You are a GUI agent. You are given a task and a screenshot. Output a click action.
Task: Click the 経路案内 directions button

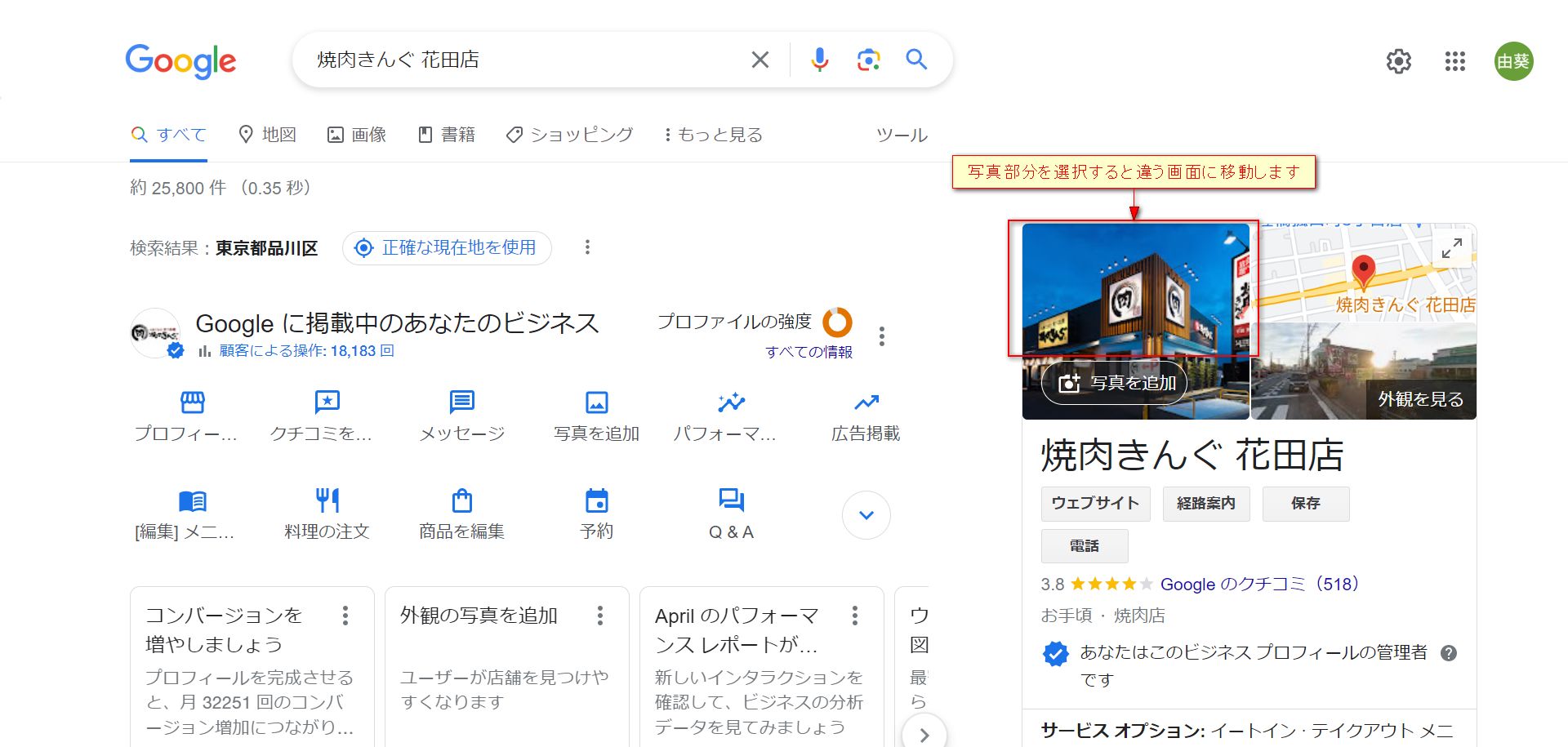click(x=1206, y=504)
